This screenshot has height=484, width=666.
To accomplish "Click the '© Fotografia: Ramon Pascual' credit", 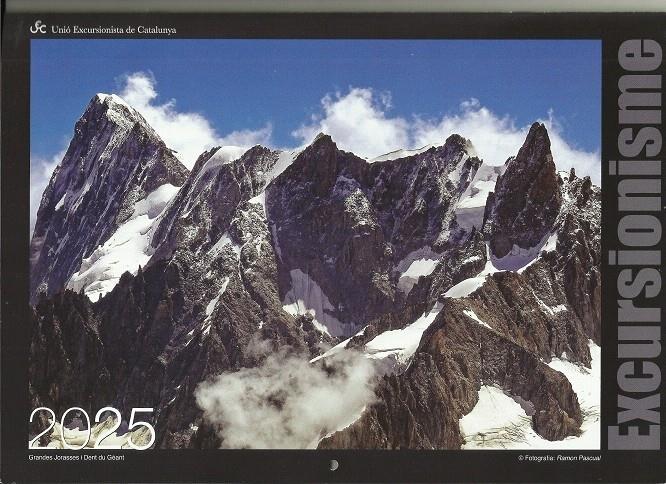I will [558, 459].
